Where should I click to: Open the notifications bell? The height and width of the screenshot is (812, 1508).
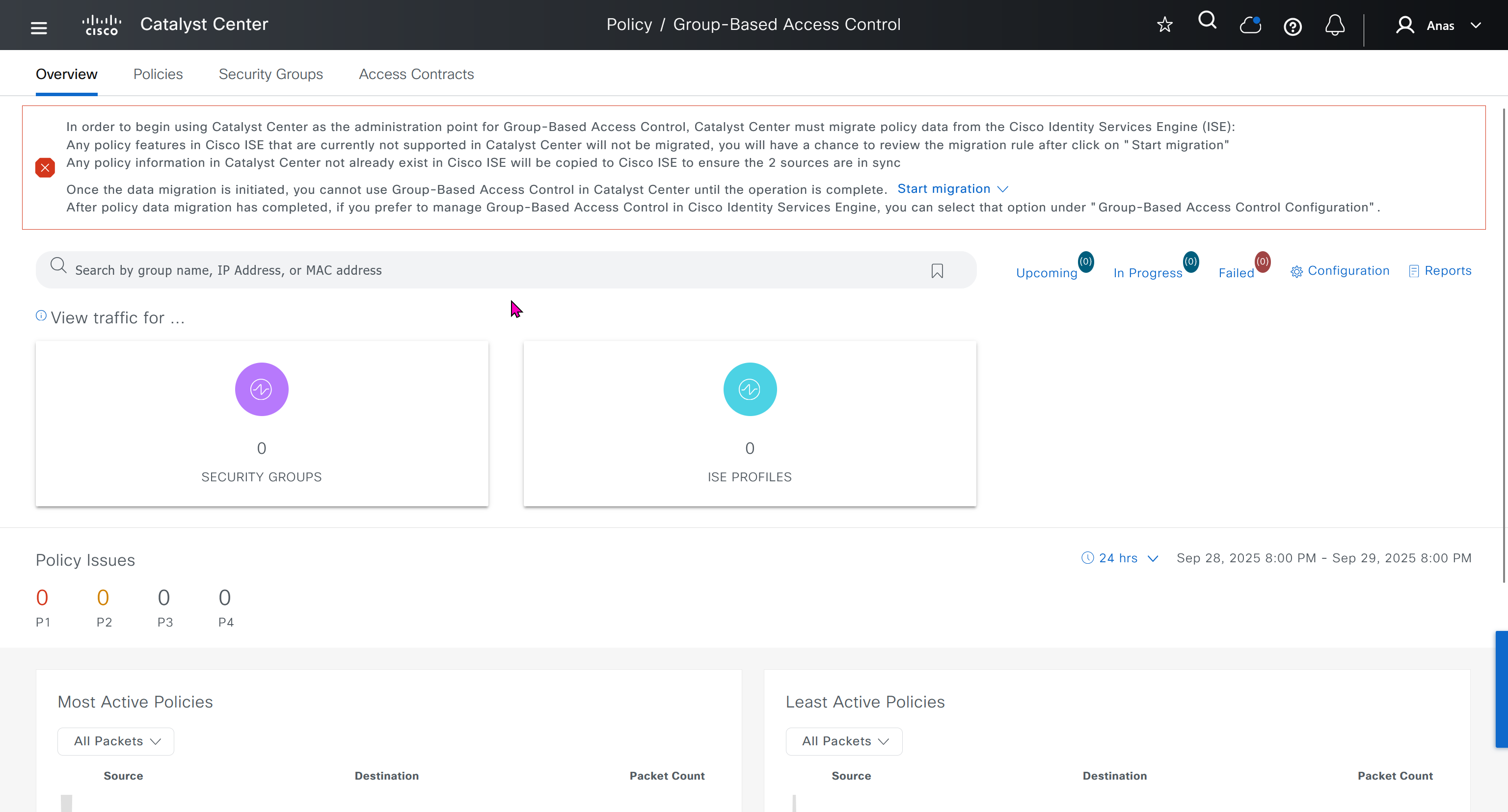point(1335,25)
